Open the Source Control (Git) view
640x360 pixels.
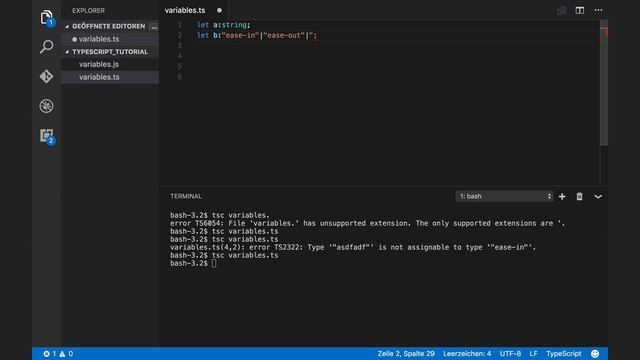coord(47,76)
